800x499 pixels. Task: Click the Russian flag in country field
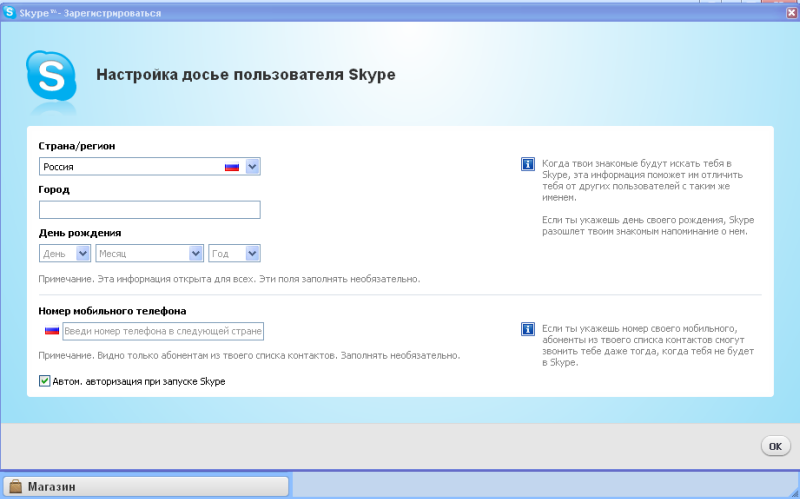pos(232,167)
